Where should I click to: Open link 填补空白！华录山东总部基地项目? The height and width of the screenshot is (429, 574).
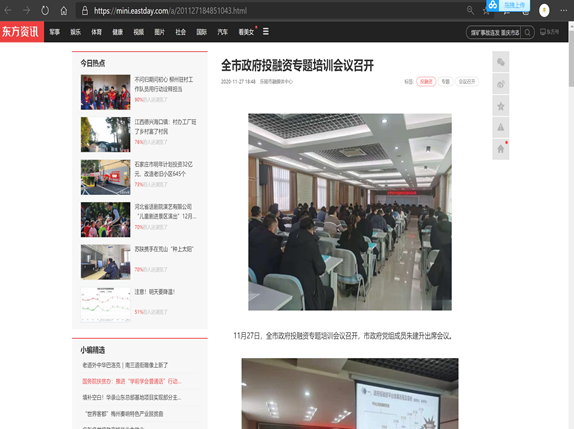[x=132, y=398]
